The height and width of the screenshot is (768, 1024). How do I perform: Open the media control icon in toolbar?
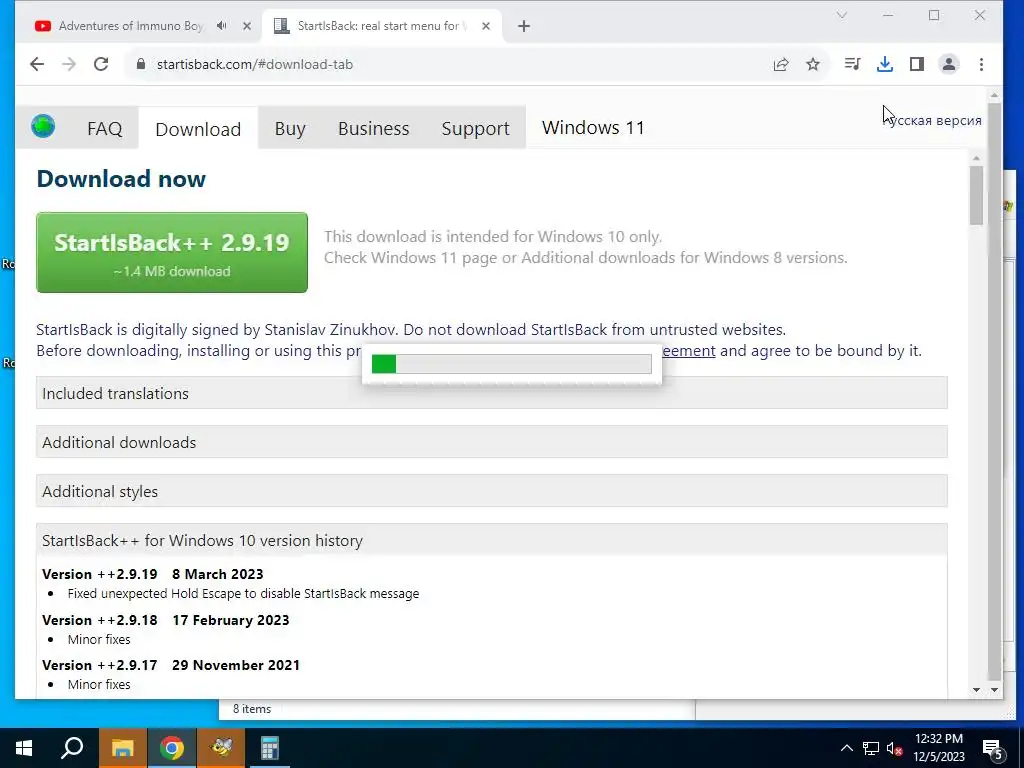tap(852, 64)
